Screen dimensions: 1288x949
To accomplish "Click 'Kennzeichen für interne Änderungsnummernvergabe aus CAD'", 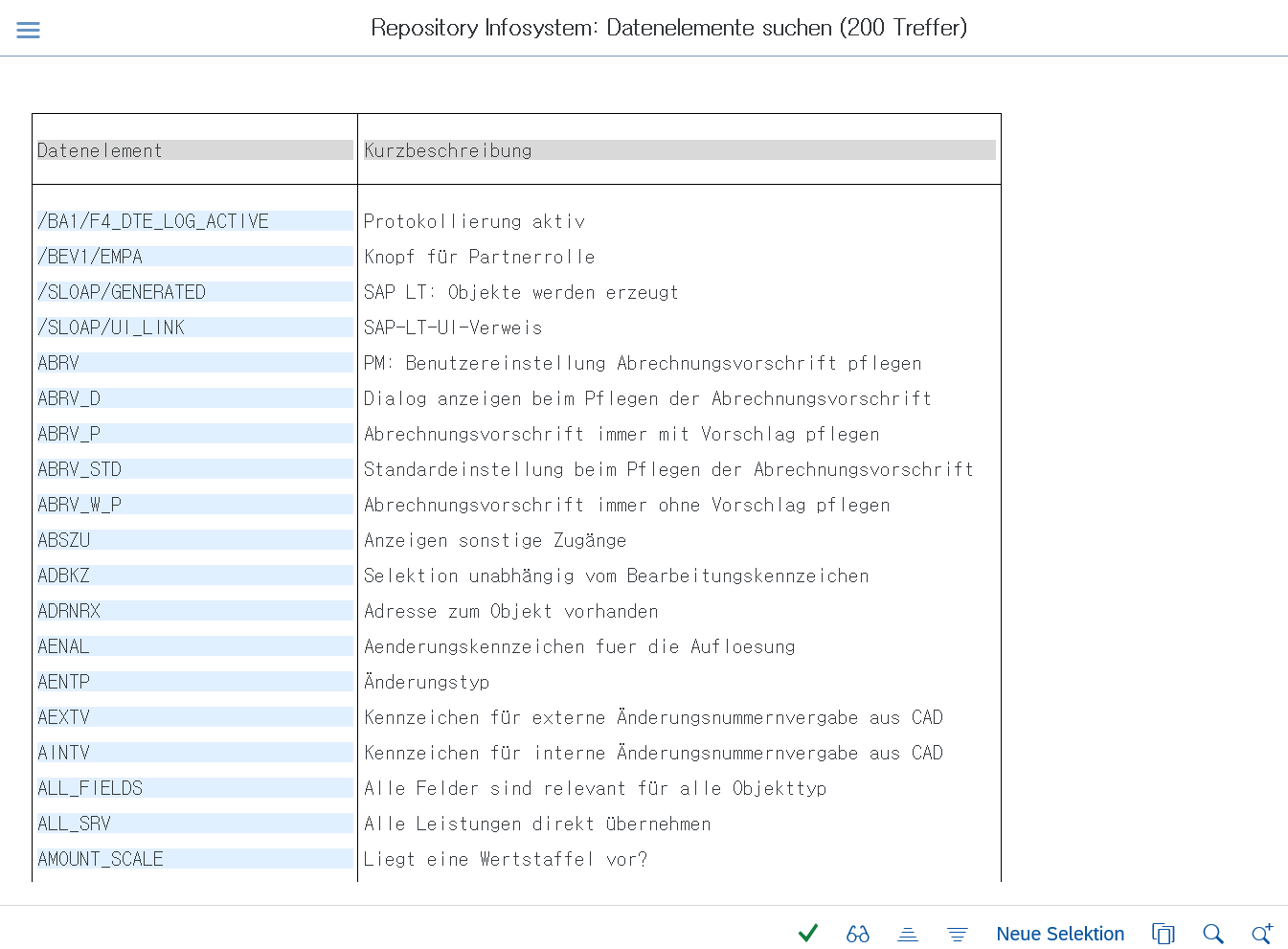I will (653, 753).
